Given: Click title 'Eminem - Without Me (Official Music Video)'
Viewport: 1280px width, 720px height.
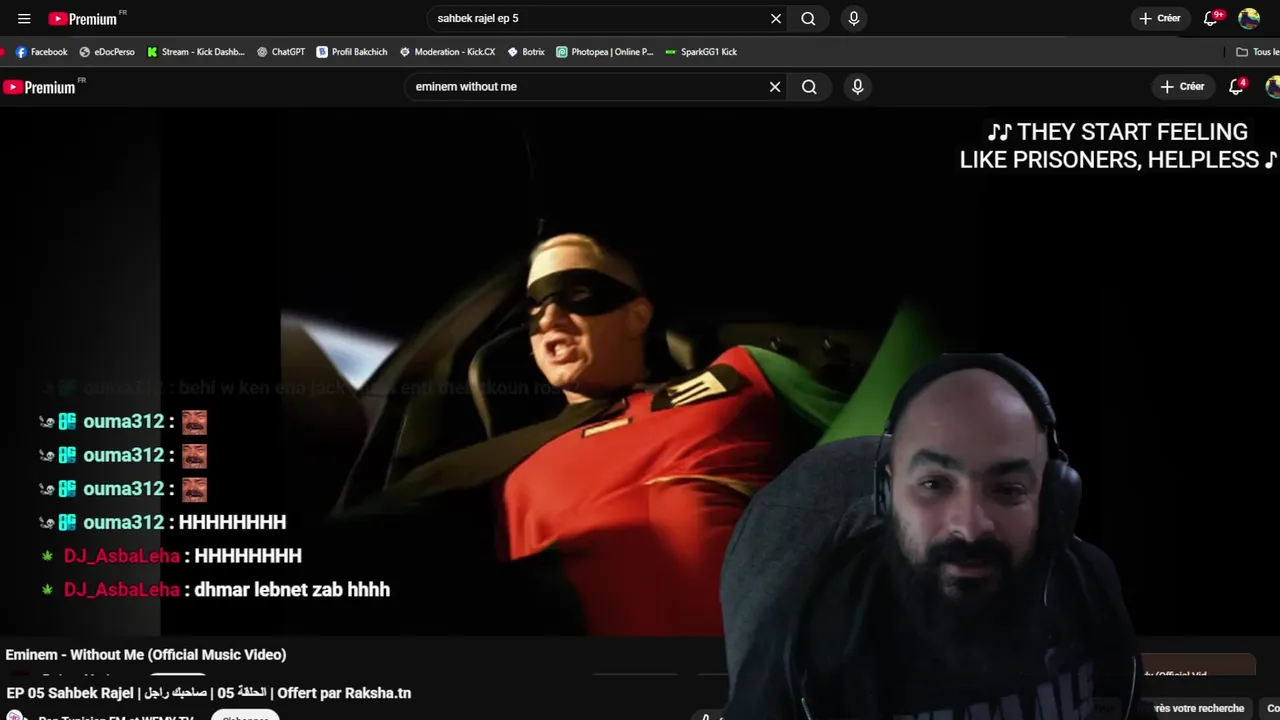Looking at the screenshot, I should tap(146, 654).
